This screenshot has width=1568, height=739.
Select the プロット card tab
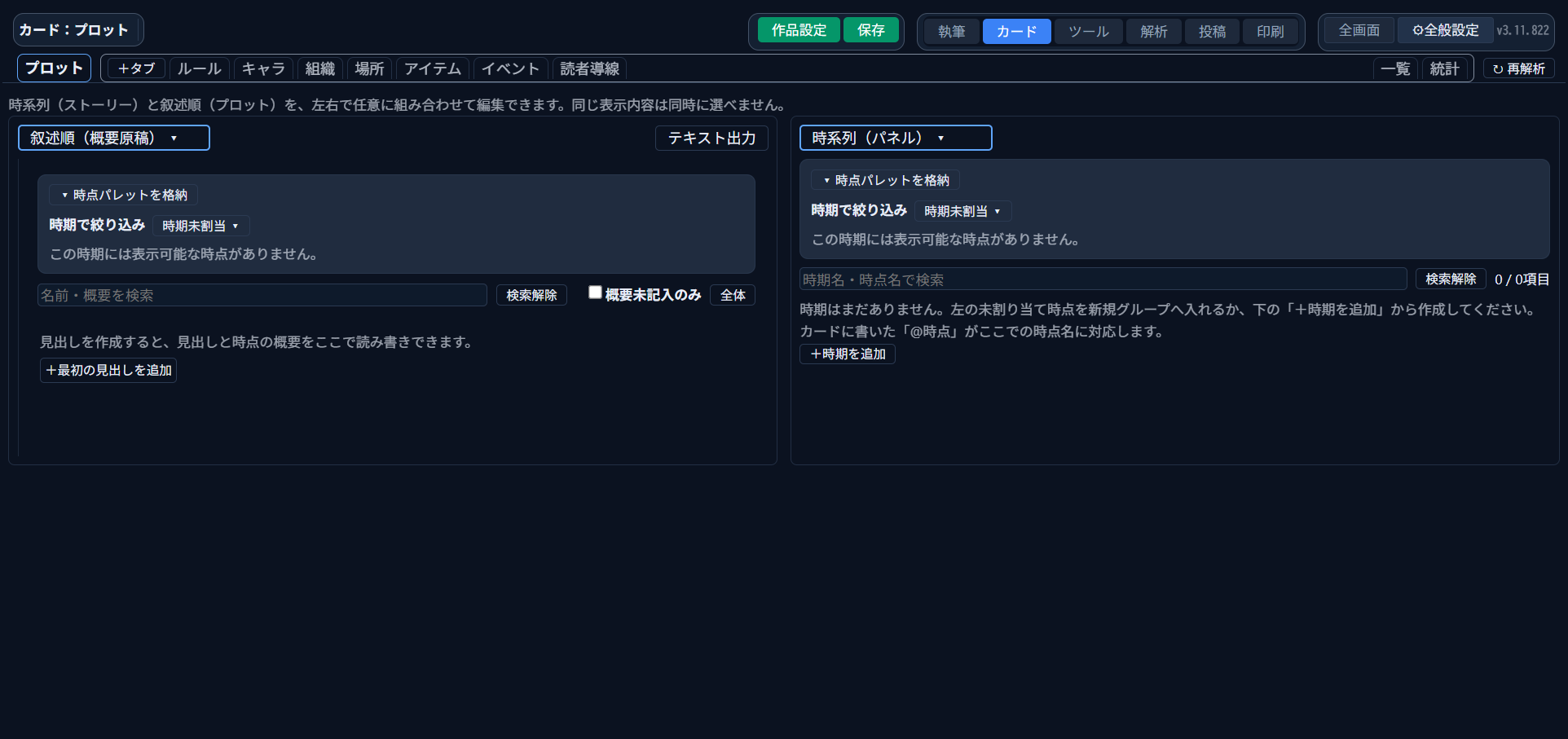55,68
